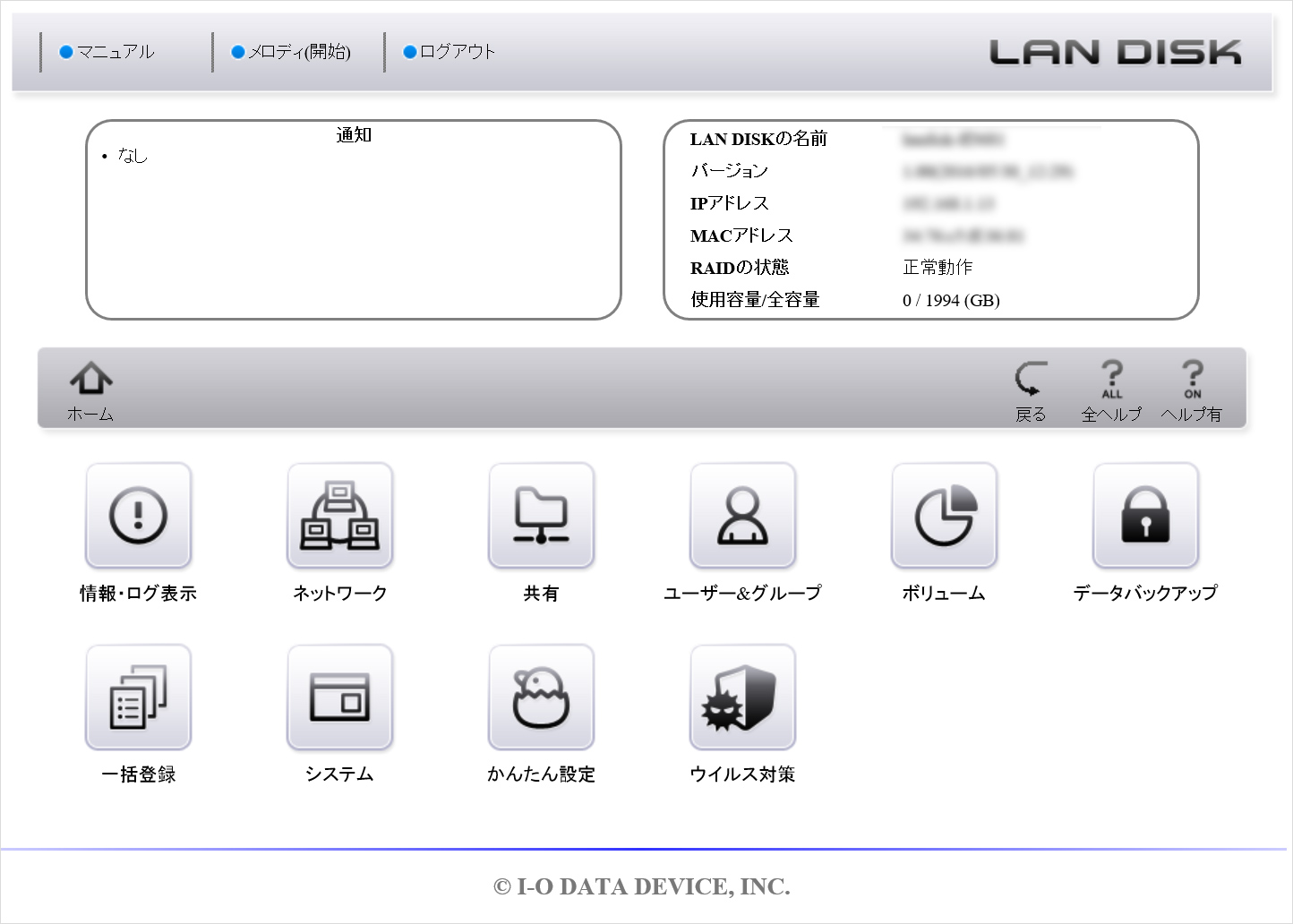
Task: Click the ネットワーク text label
Action: 339,593
